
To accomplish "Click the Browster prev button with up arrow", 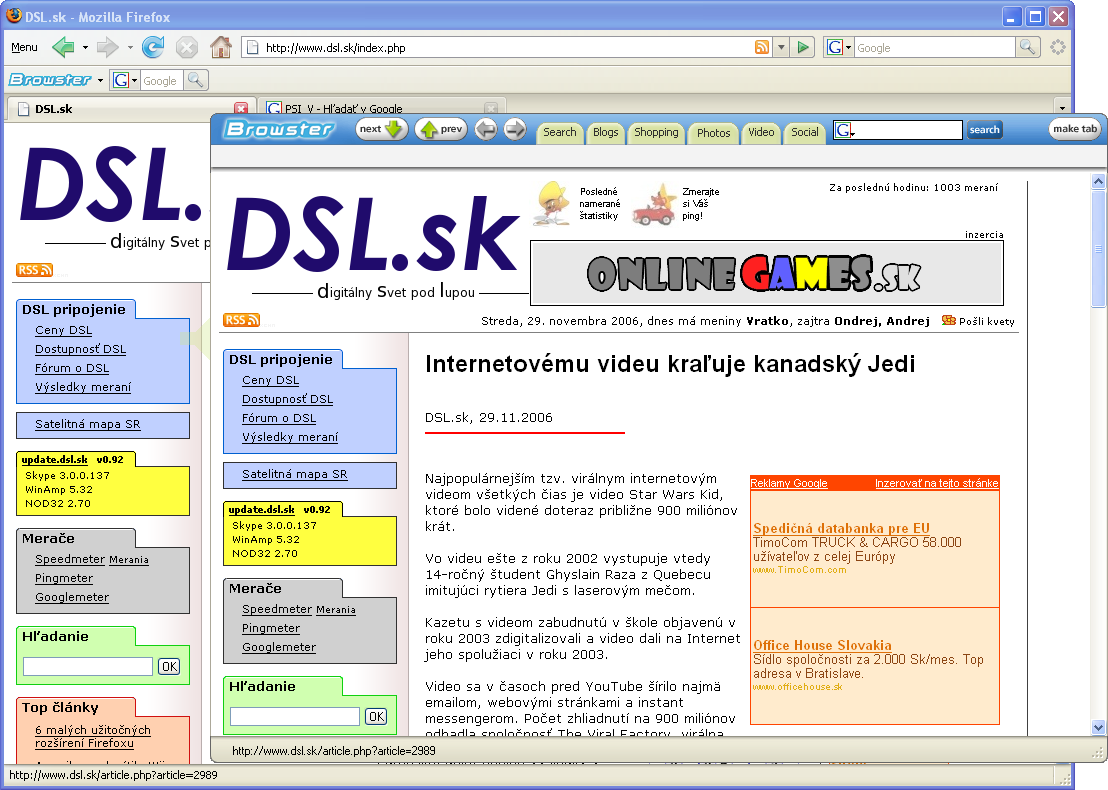I will coord(441,129).
